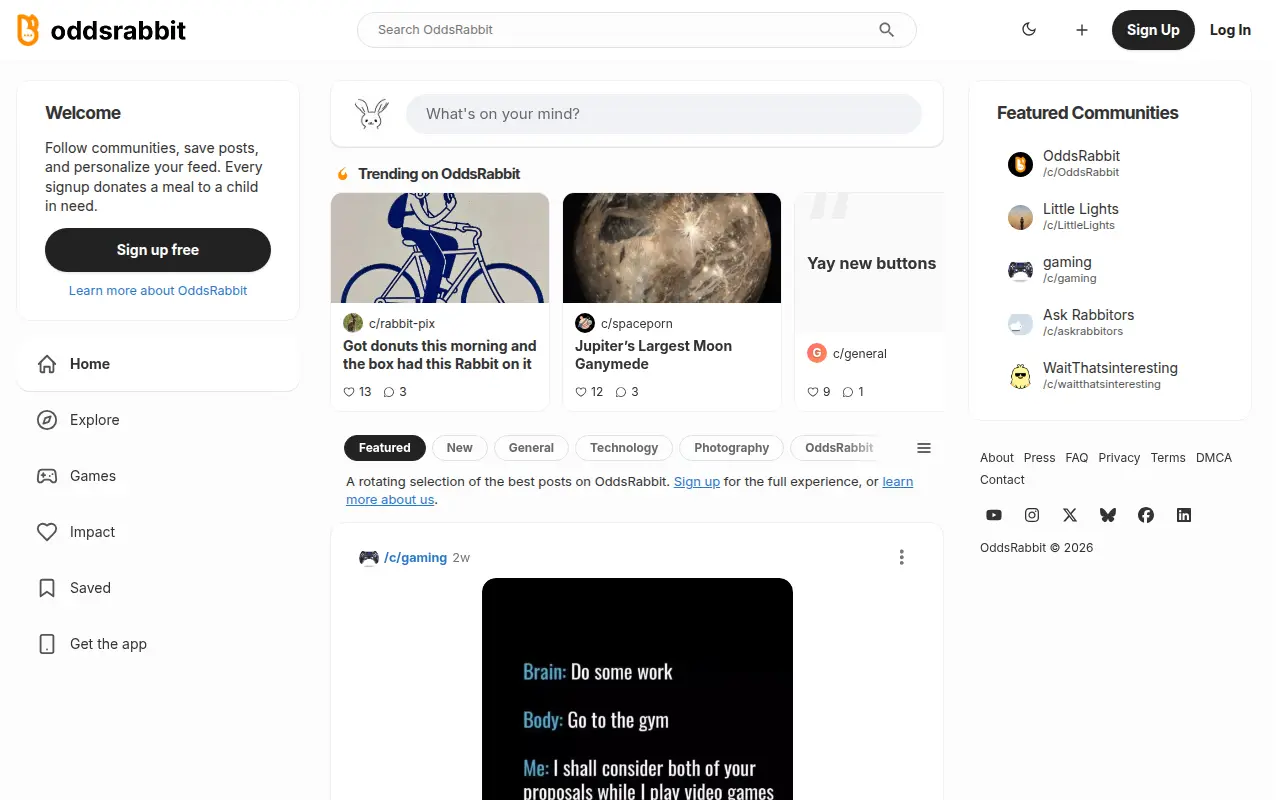This screenshot has height=800, width=1280.
Task: Open the Learn more about OddsRabbit link
Action: tap(158, 291)
